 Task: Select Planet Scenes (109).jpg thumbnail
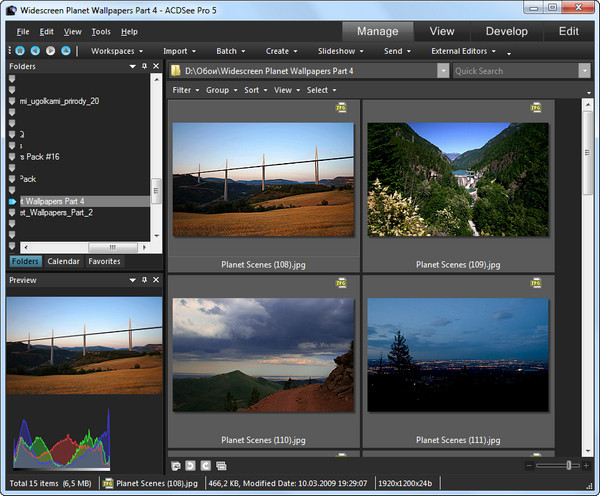[x=460, y=180]
